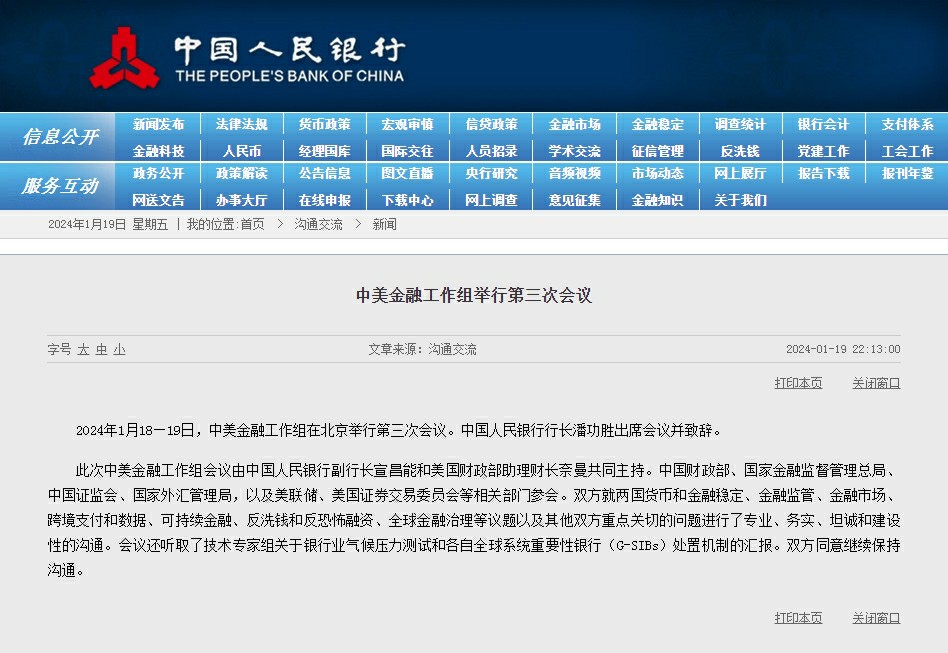Select 下载中心 navigation item
Screen dimensions: 948x653
pyautogui.click(x=407, y=200)
